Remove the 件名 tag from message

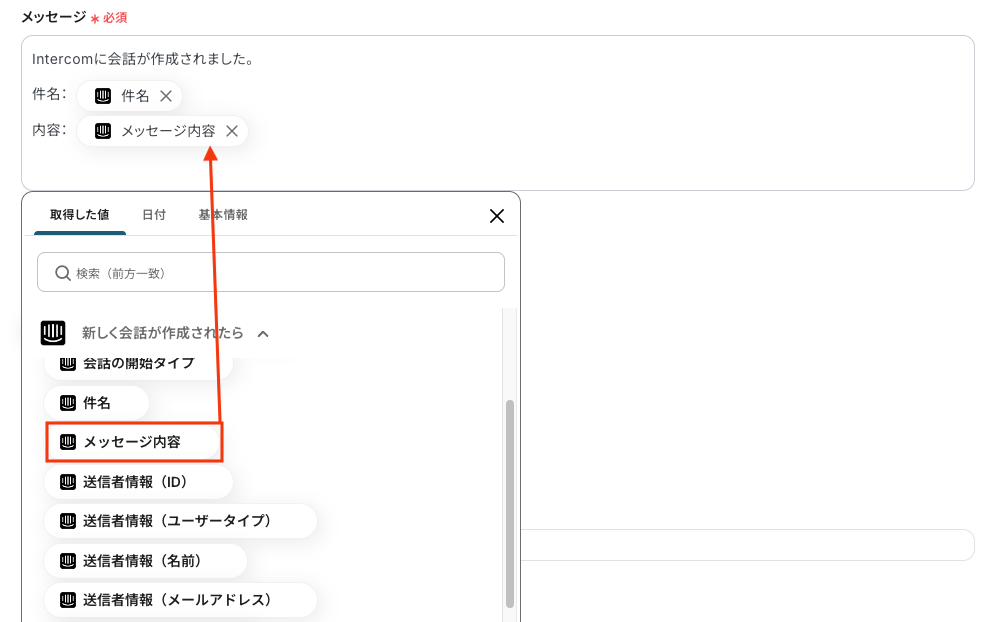pyautogui.click(x=166, y=96)
